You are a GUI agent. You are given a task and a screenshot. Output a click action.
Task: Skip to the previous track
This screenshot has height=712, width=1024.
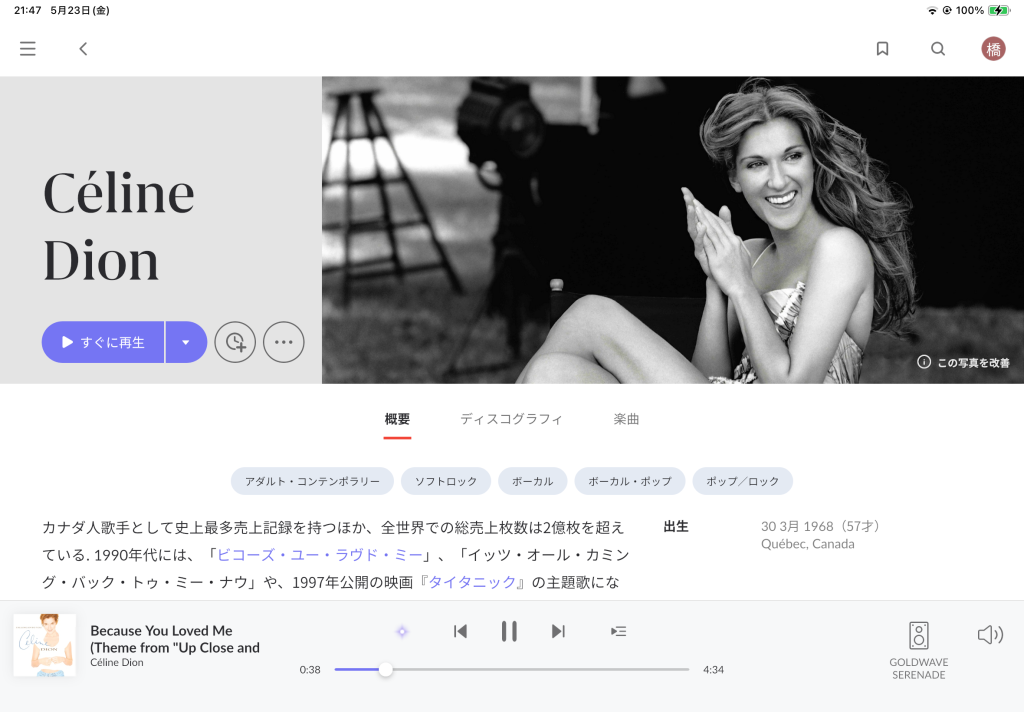click(x=460, y=632)
